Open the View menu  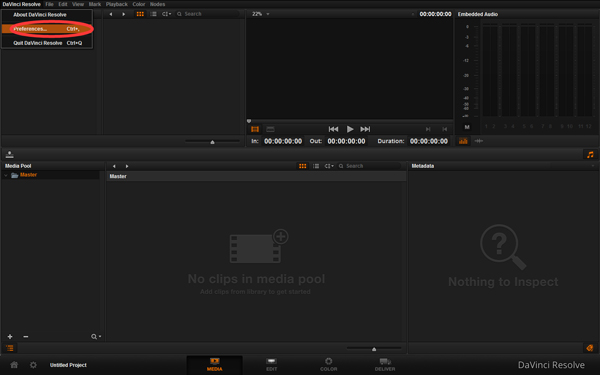pos(78,4)
